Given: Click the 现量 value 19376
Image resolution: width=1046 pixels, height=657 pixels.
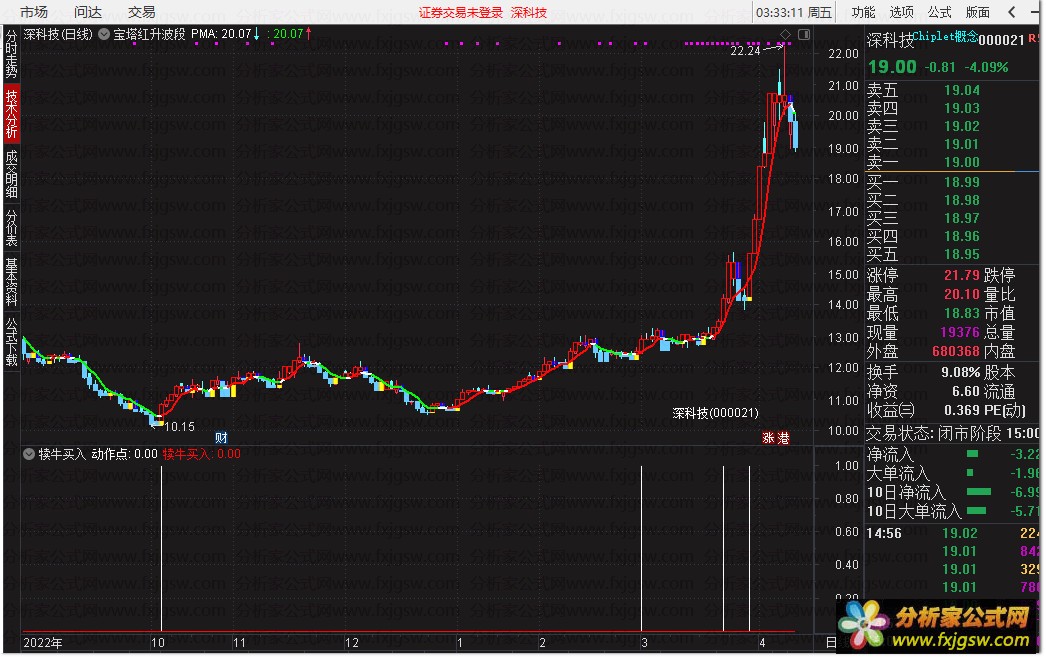Looking at the screenshot, I should coord(959,332).
